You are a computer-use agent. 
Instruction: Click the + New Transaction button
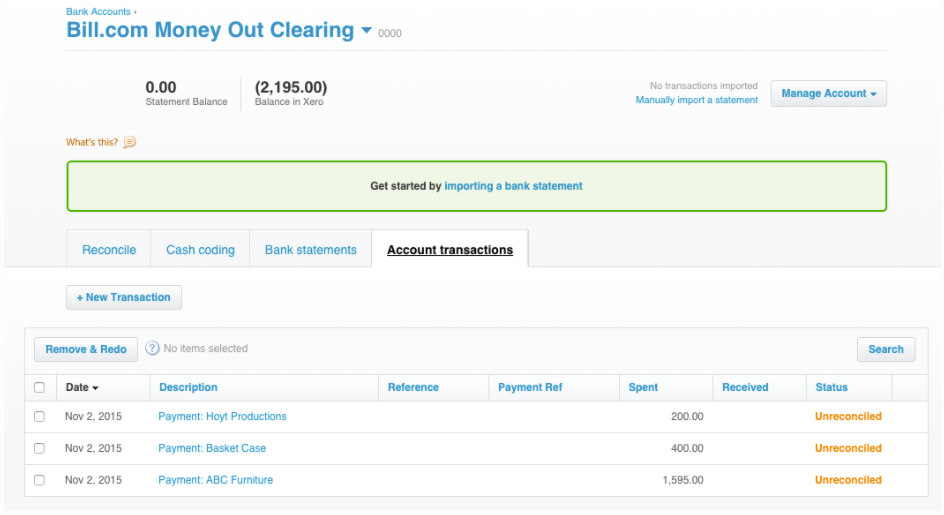coord(124,298)
